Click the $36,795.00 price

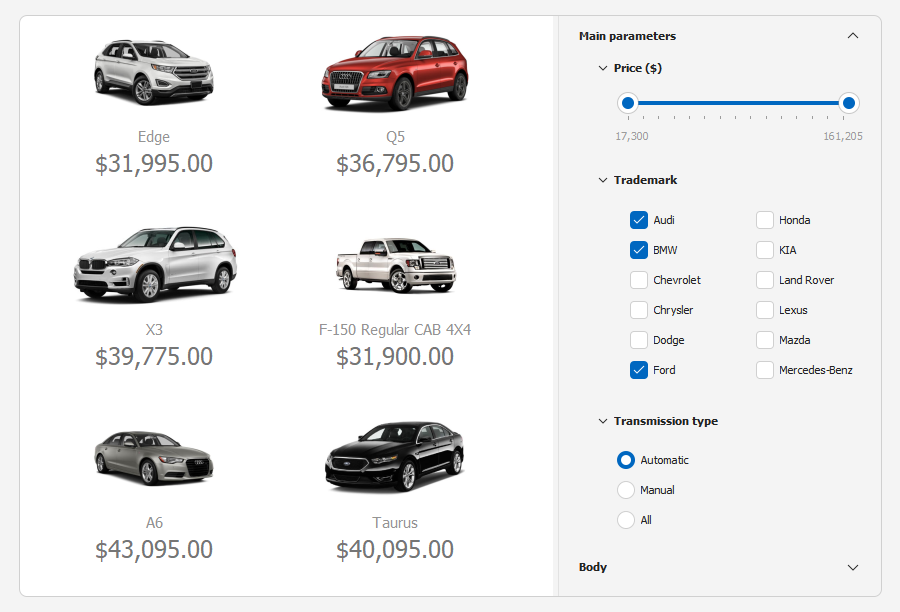pos(395,164)
